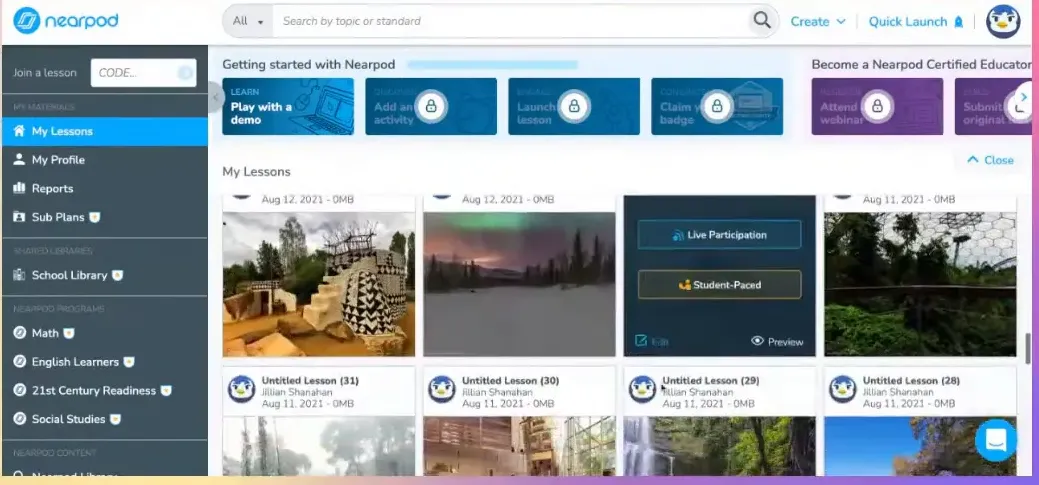
Task: Click the My Profile person icon
Action: point(19,159)
